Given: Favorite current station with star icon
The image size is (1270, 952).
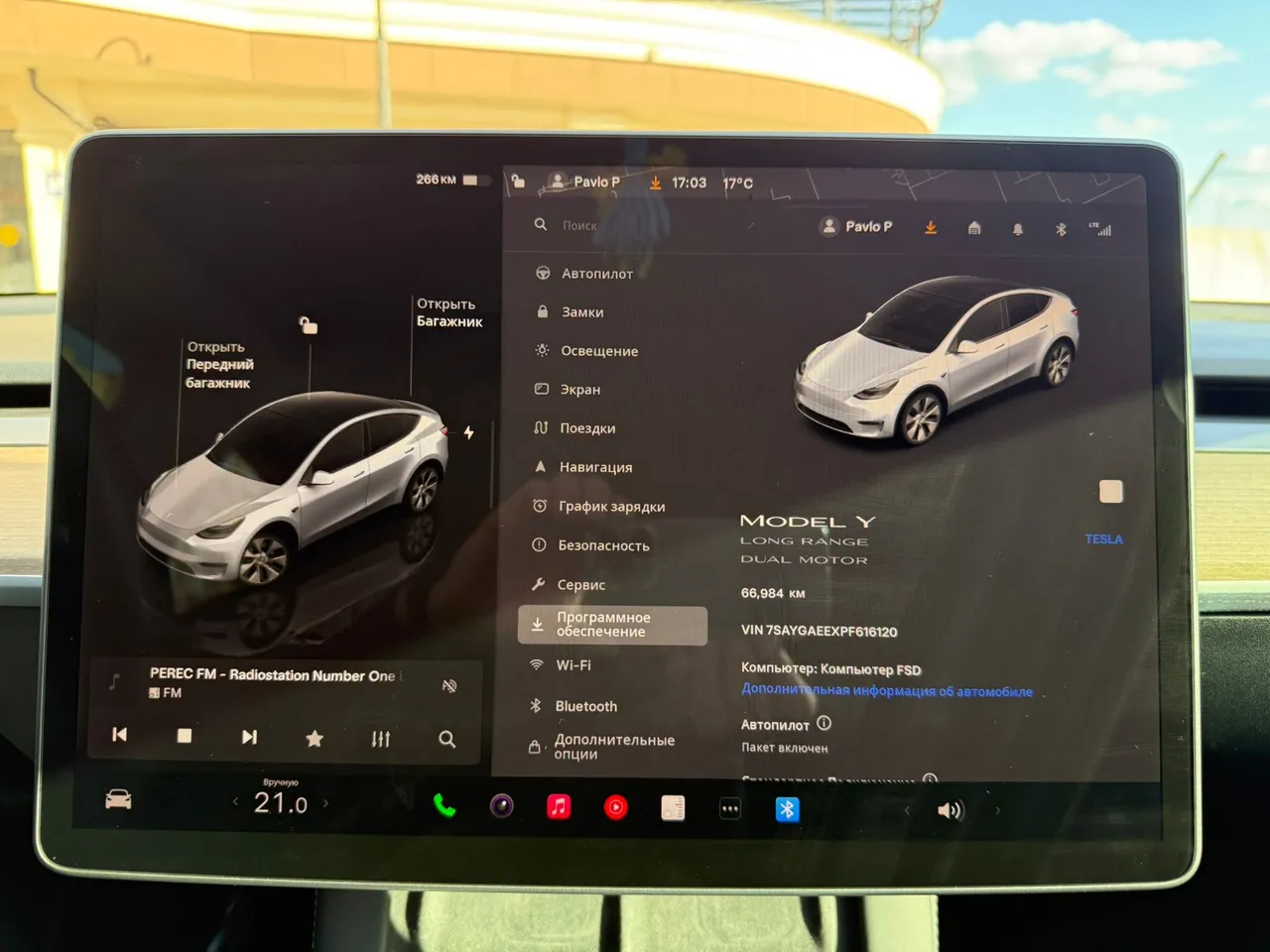Looking at the screenshot, I should point(315,738).
